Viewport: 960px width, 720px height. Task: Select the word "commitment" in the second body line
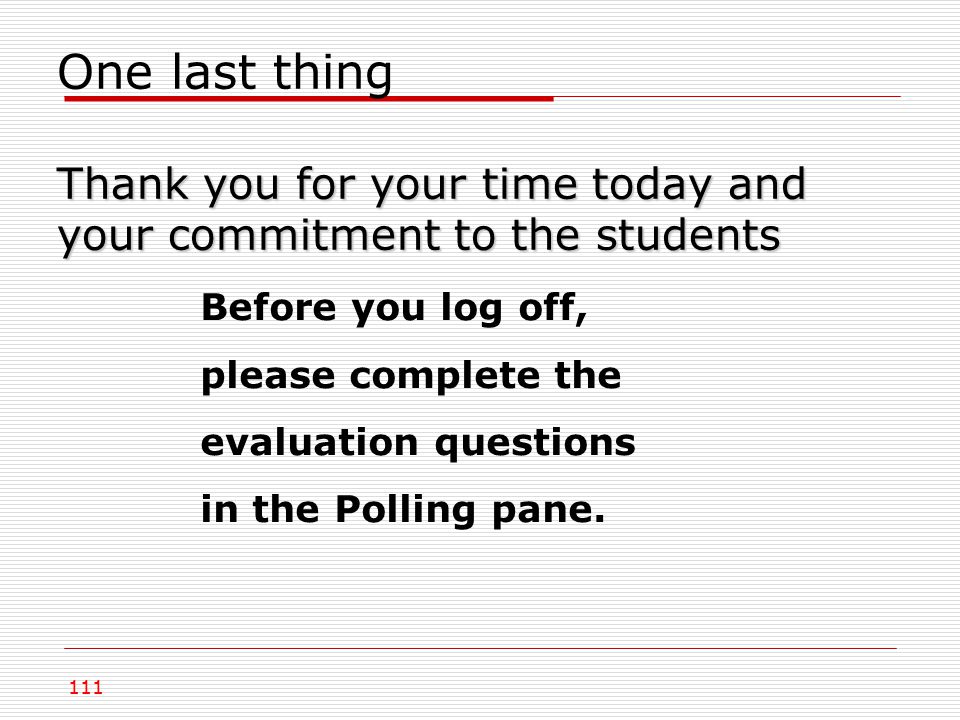304,236
